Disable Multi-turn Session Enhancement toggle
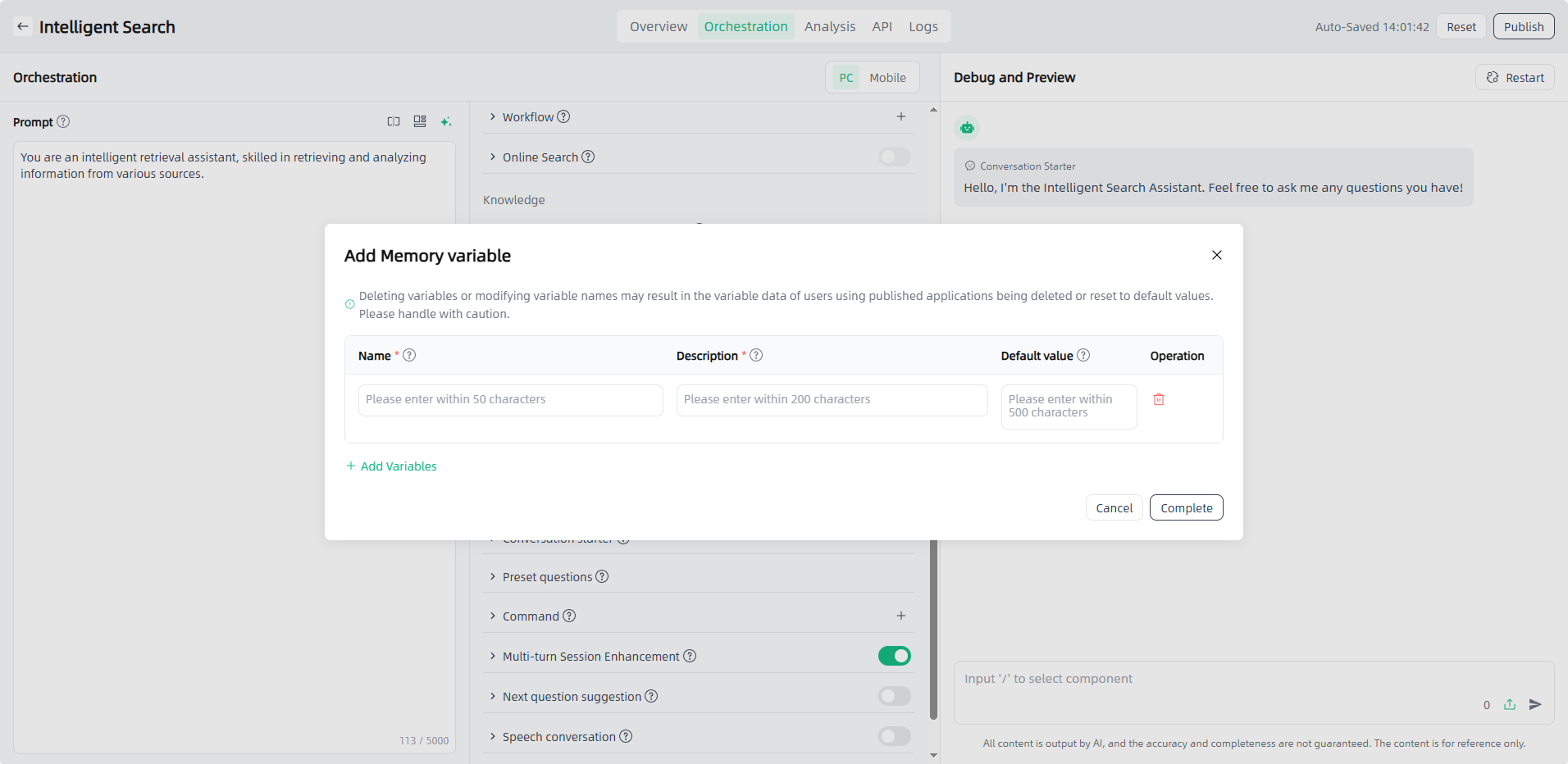This screenshot has width=1568, height=764. tap(894, 656)
